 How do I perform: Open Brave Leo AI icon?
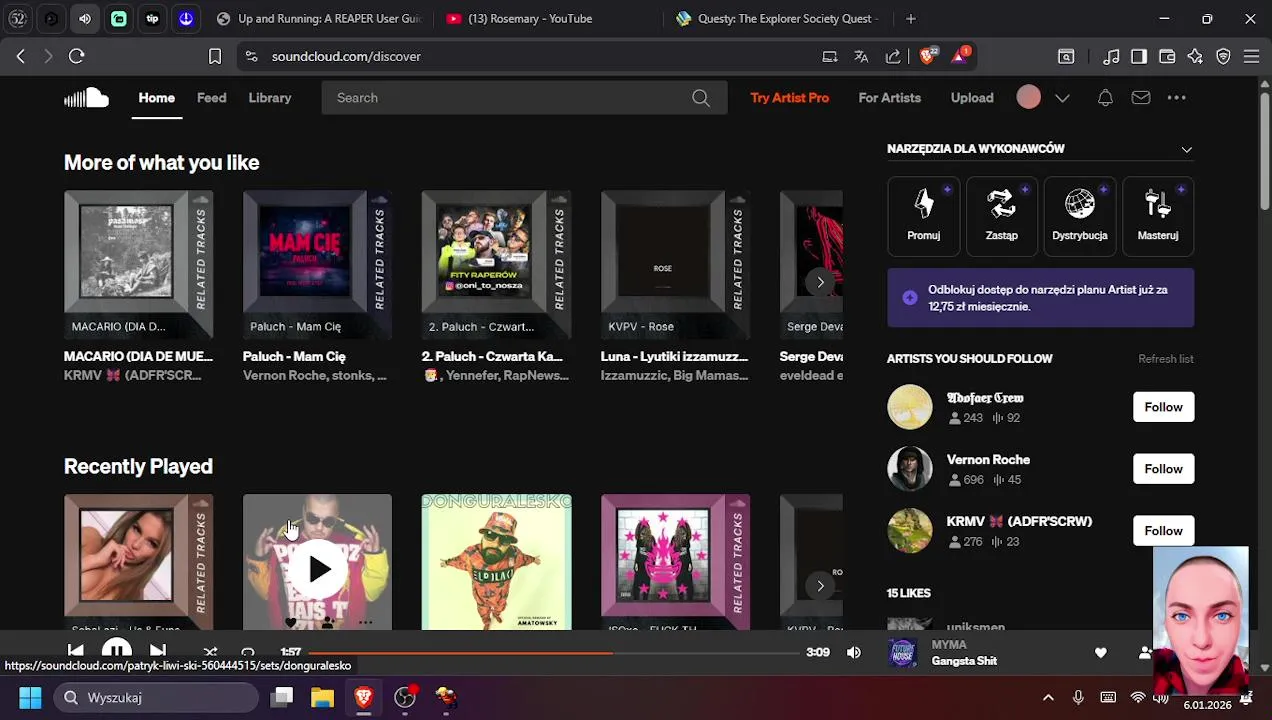[1195, 57]
